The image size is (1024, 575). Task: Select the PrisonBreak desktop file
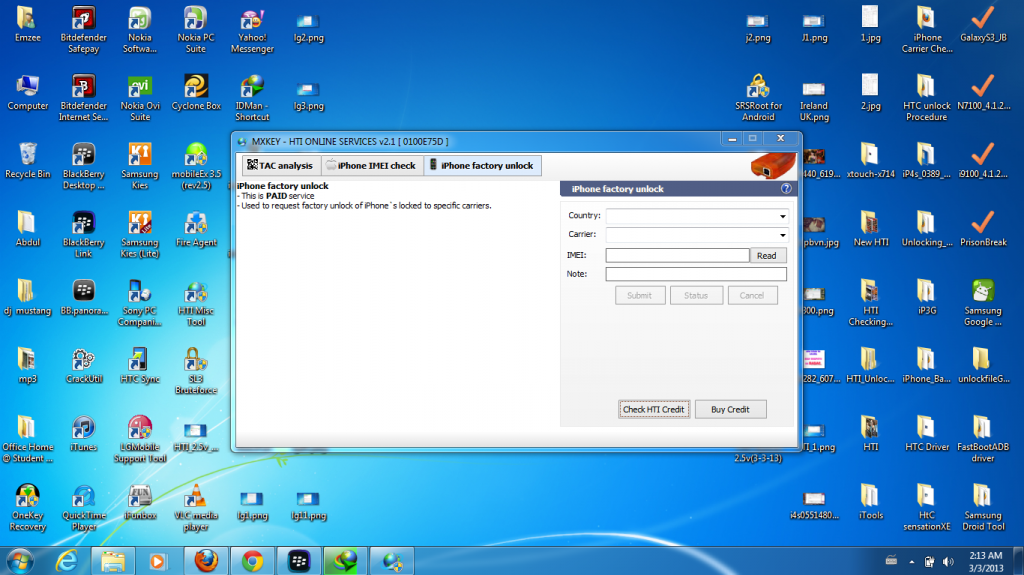pos(983,229)
